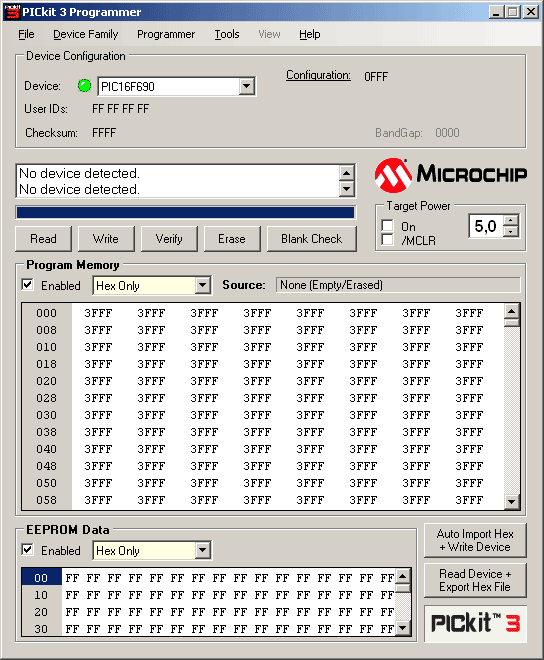
Task: Expand the PIC16F690 device dropdown
Action: click(247, 87)
